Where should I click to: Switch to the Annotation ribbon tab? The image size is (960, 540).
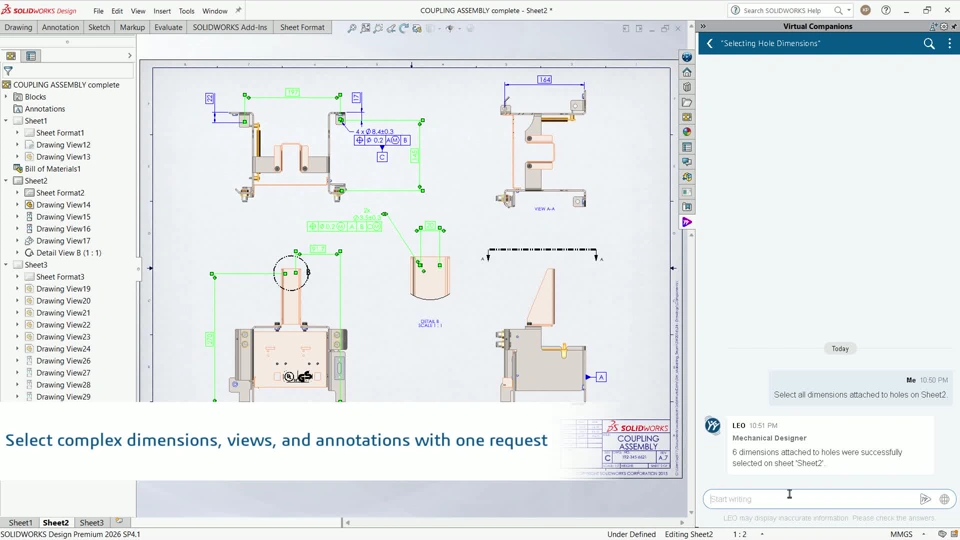(60, 28)
